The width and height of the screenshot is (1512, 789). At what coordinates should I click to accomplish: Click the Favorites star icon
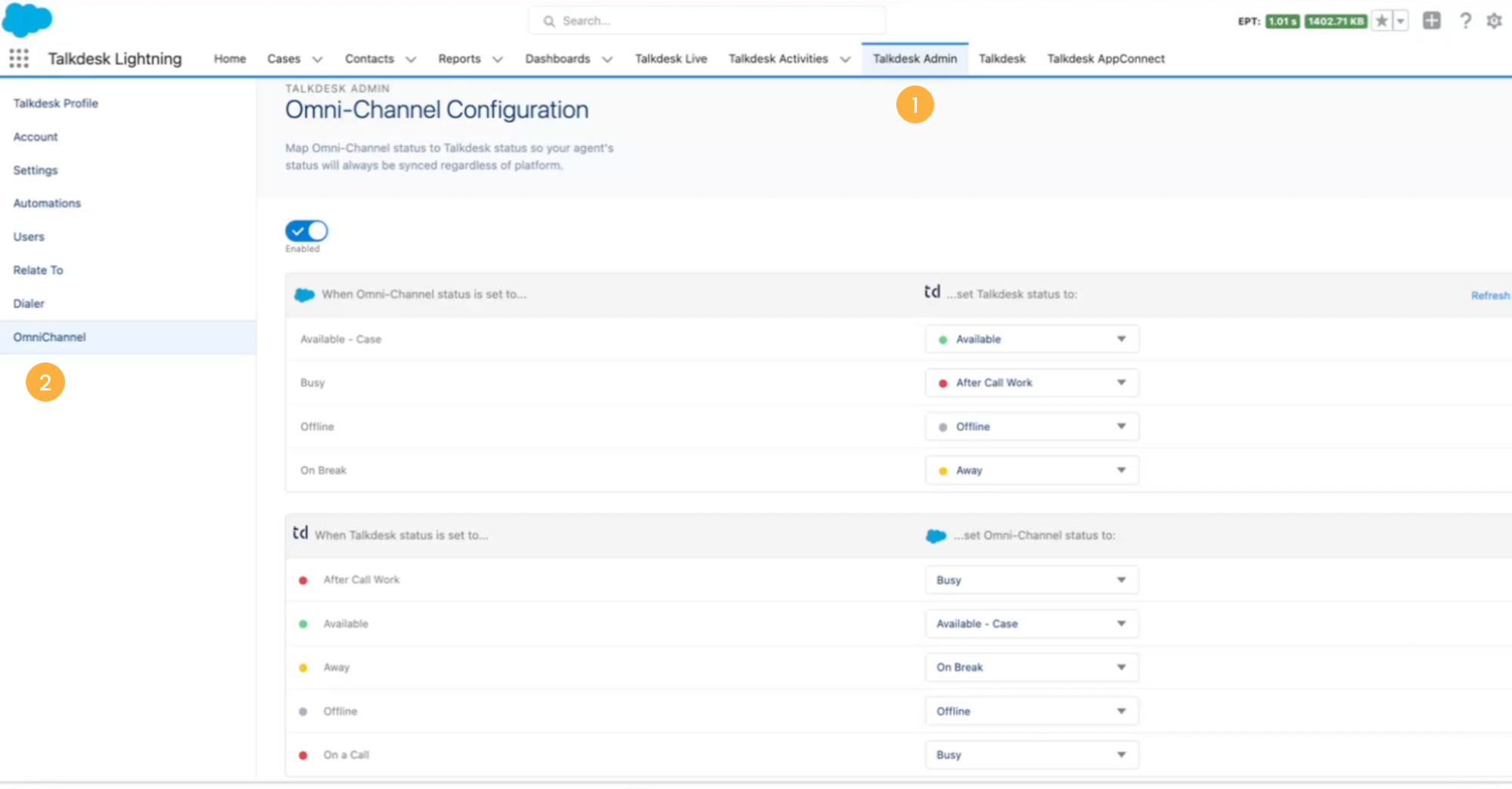[1381, 21]
